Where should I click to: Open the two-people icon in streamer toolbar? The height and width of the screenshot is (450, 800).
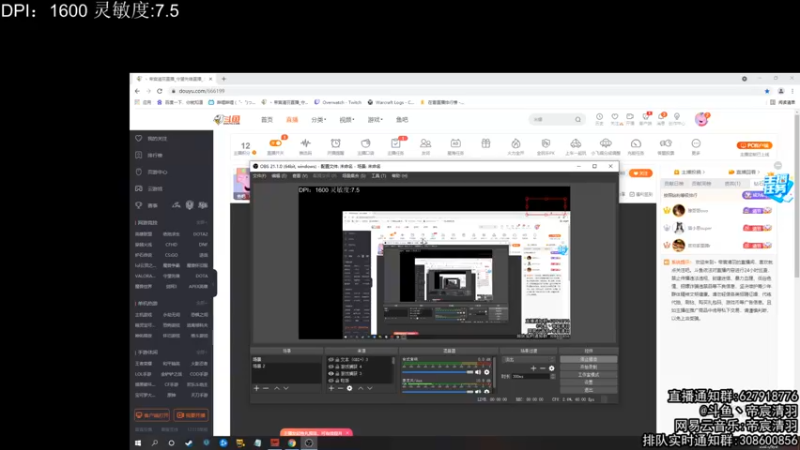(x=425, y=143)
